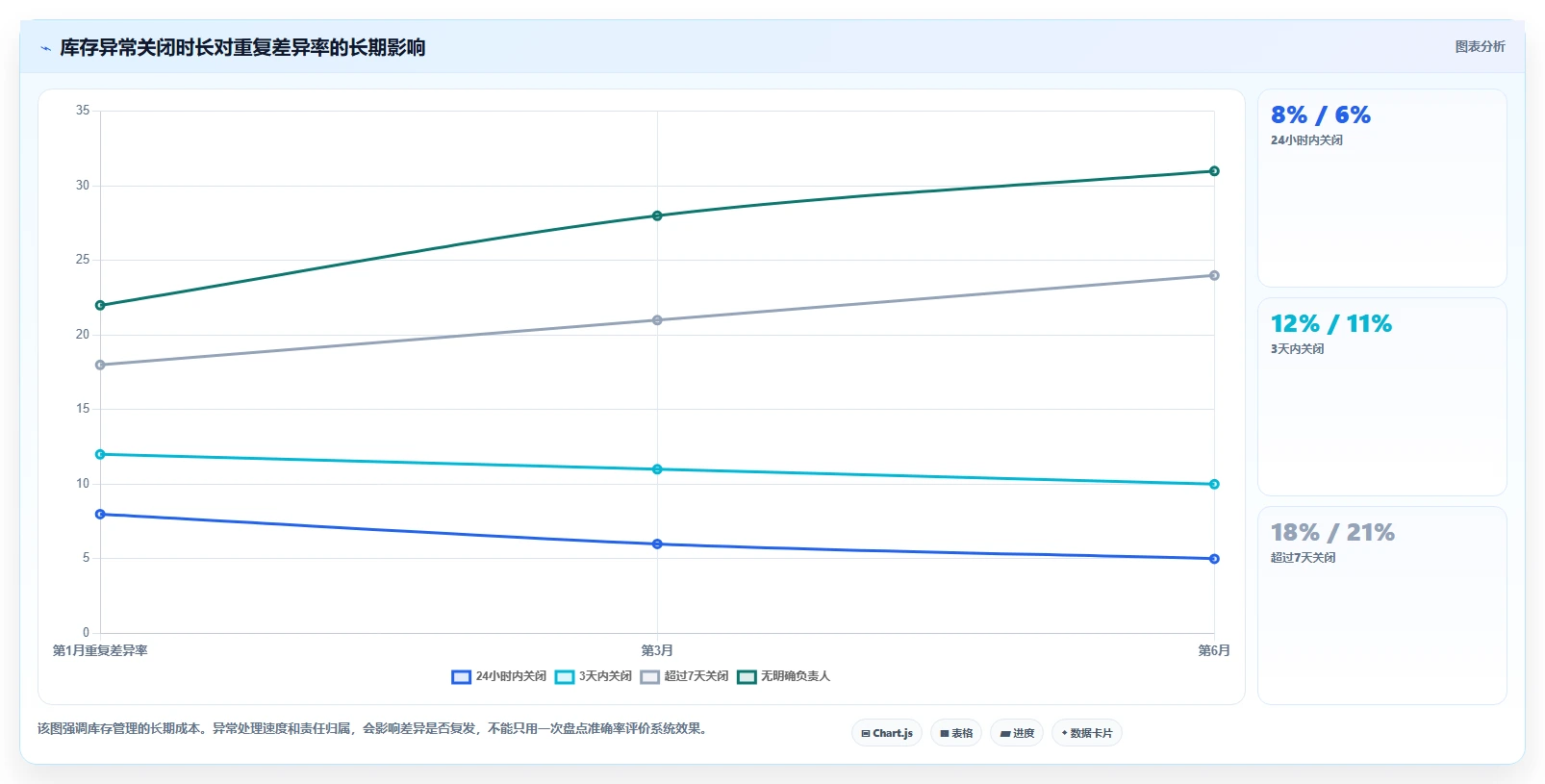Screen dimensions: 1545x784
Task: Click the 无明确负责人 data point at 第3月
Action: click(x=657, y=215)
